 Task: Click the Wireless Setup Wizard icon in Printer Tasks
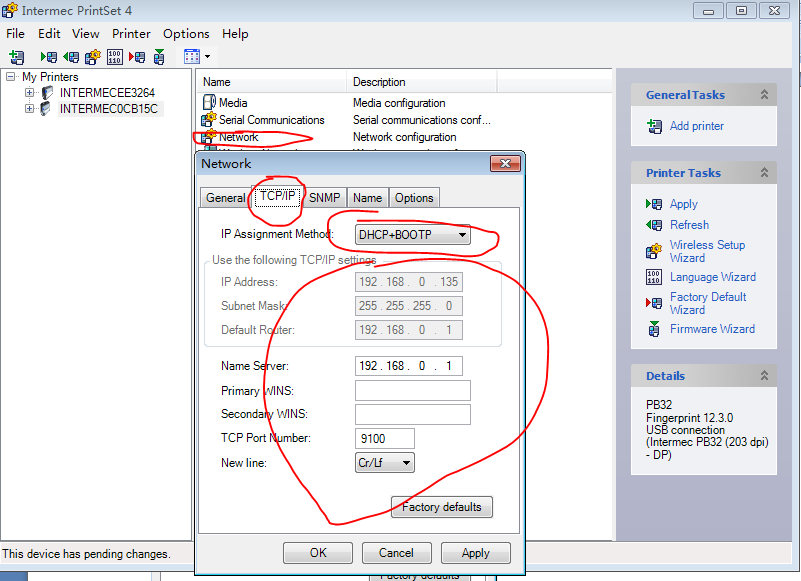click(654, 251)
